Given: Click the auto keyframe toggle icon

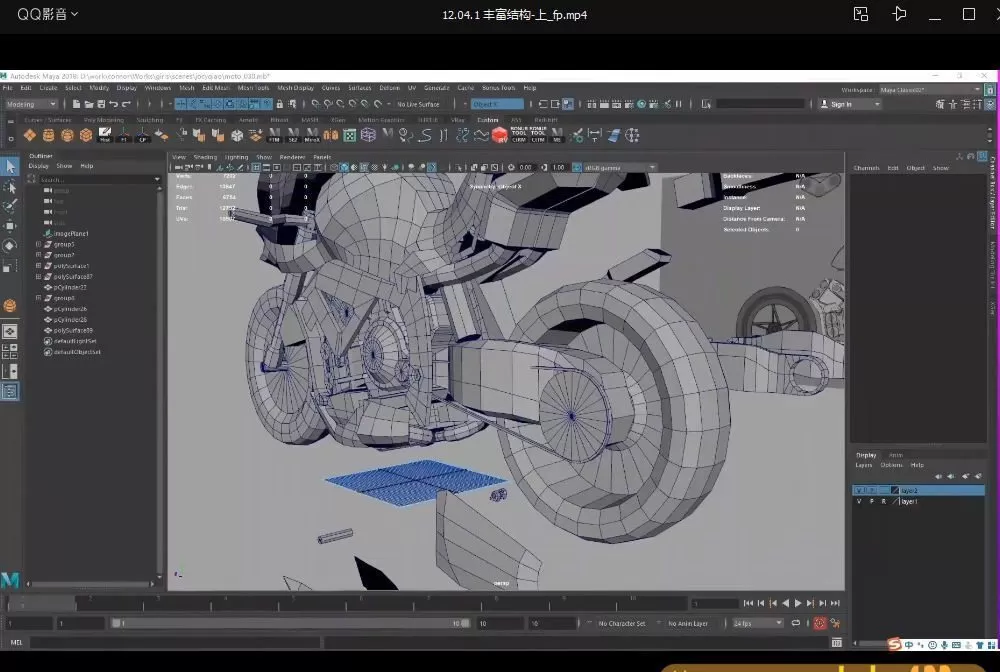Looking at the screenshot, I should pyautogui.click(x=820, y=623).
